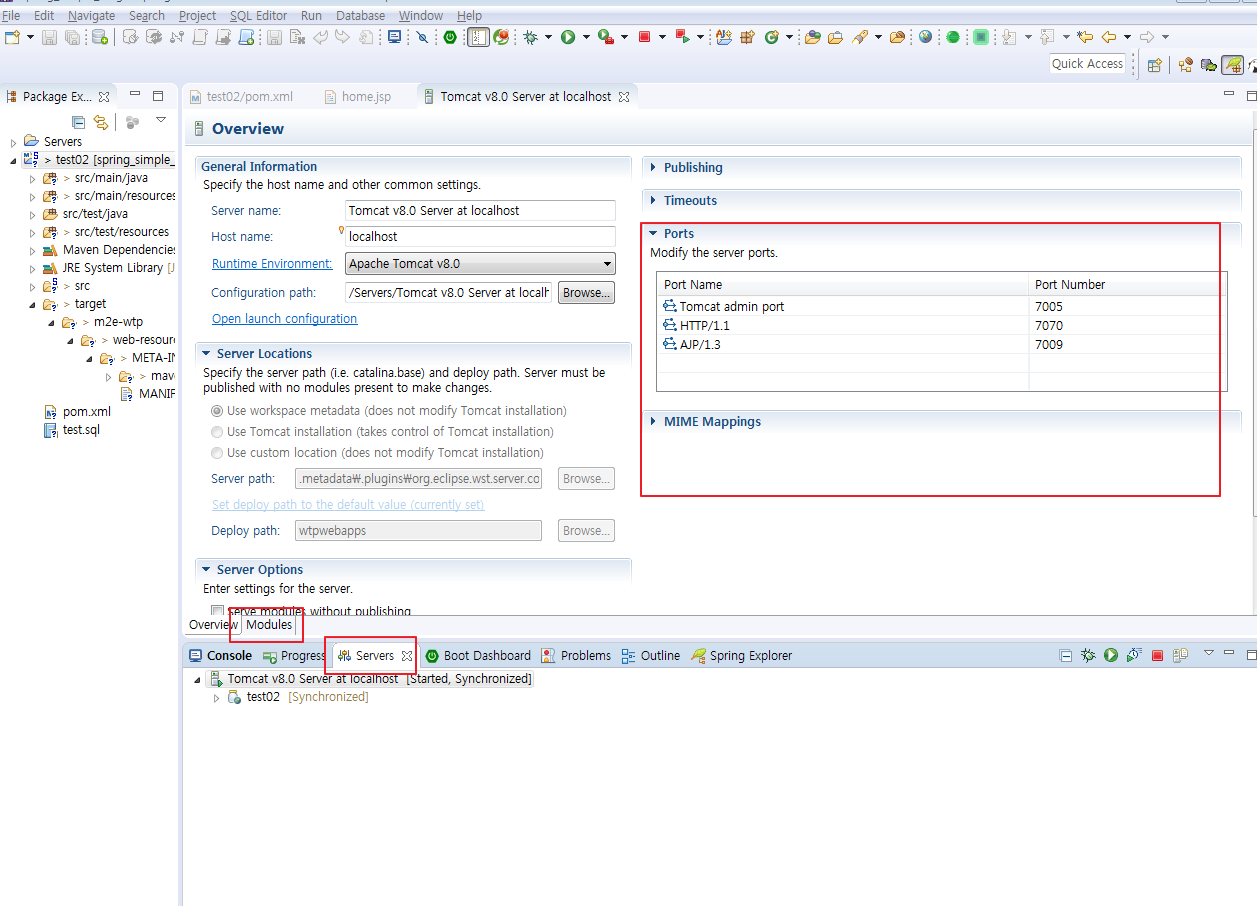Select Use workspace metadata radio button
The height and width of the screenshot is (906, 1257).
tap(217, 411)
